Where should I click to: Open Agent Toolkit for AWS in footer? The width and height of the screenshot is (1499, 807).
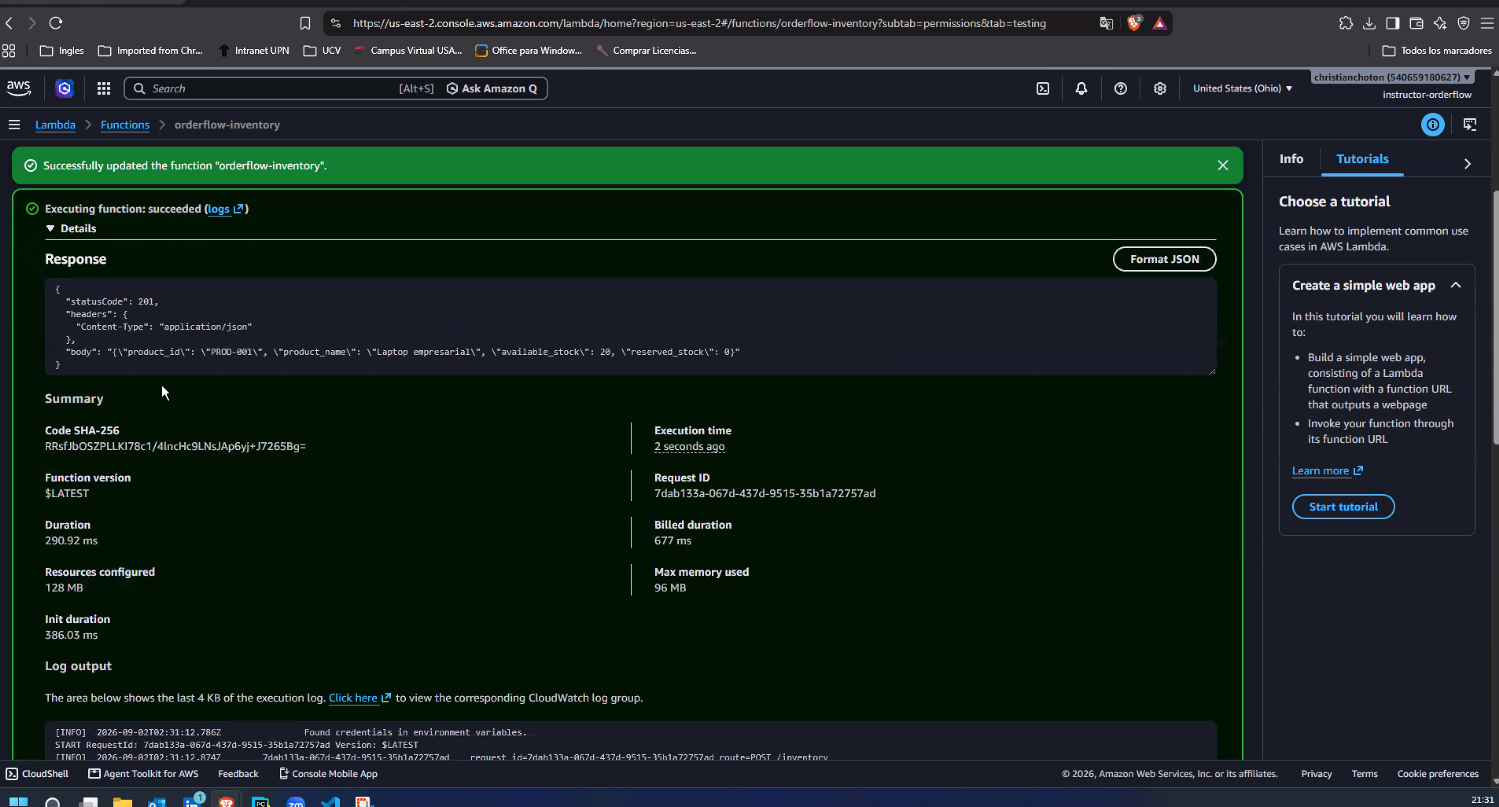tap(143, 774)
